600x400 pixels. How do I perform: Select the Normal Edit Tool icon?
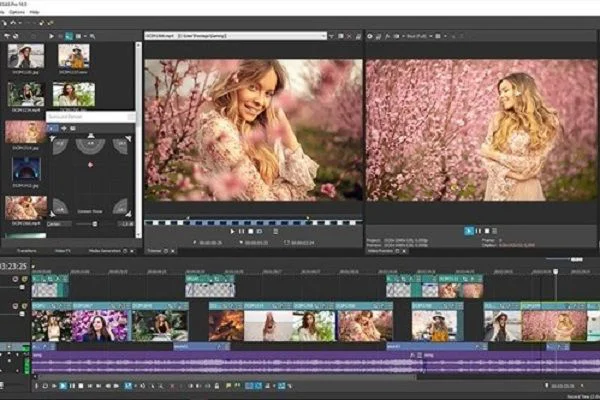pos(128,386)
